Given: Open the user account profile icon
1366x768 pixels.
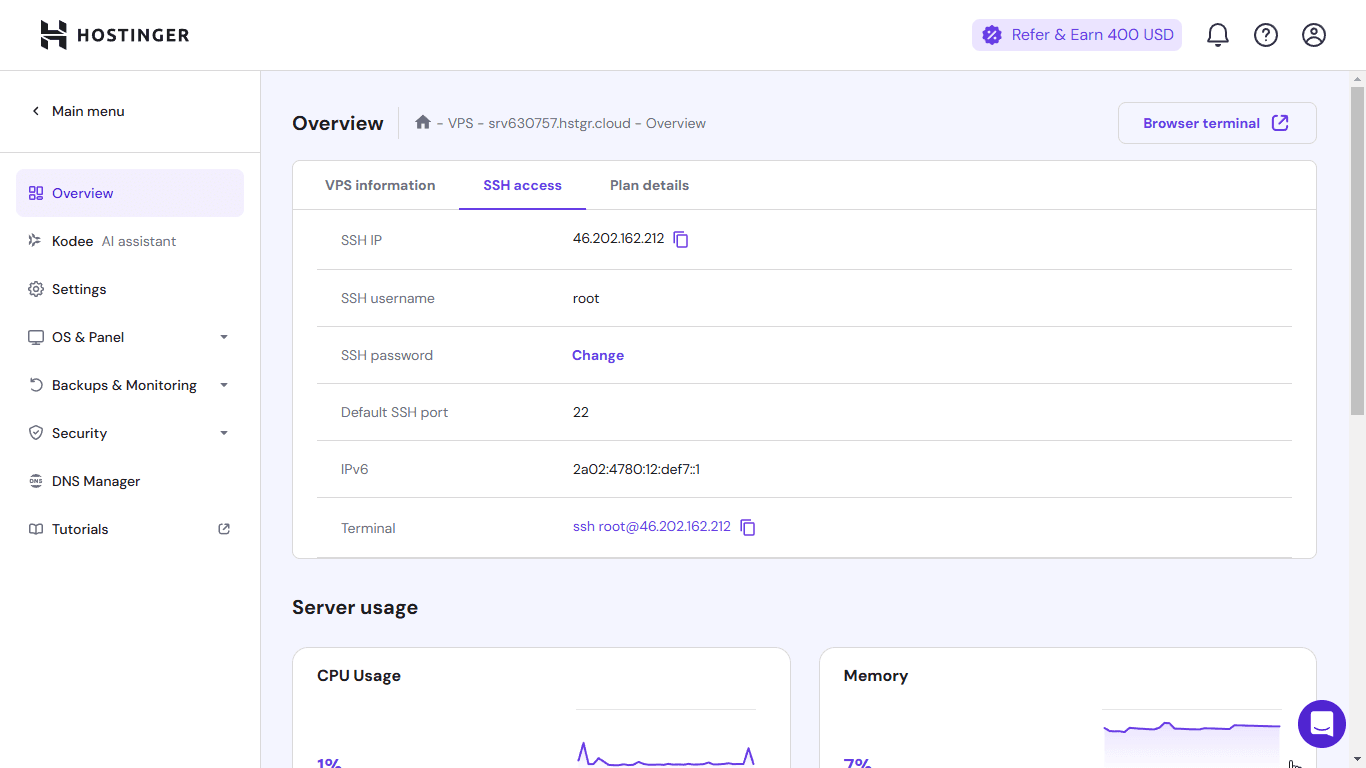Looking at the screenshot, I should tap(1314, 35).
